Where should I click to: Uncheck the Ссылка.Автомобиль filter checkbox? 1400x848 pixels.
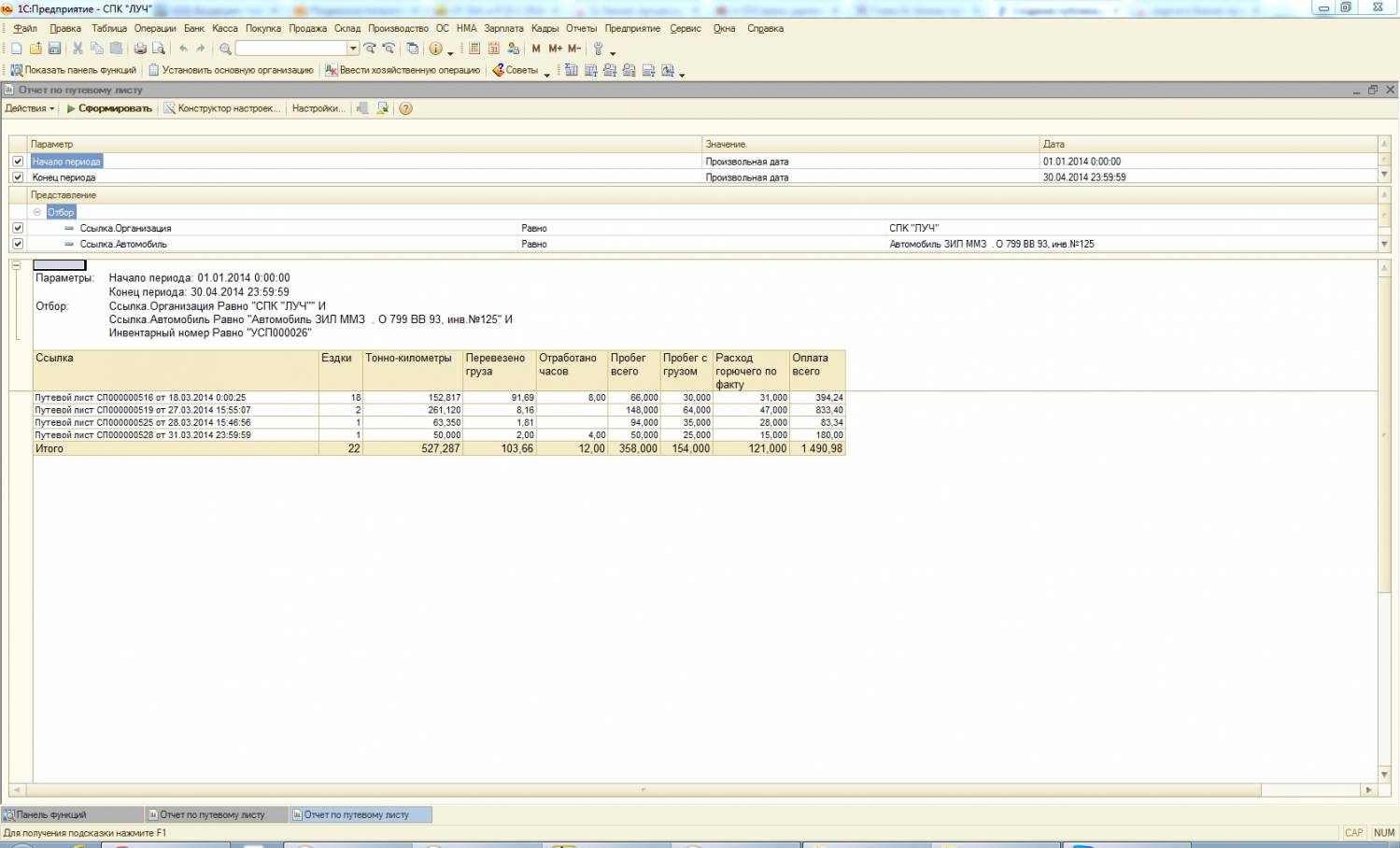pos(18,244)
